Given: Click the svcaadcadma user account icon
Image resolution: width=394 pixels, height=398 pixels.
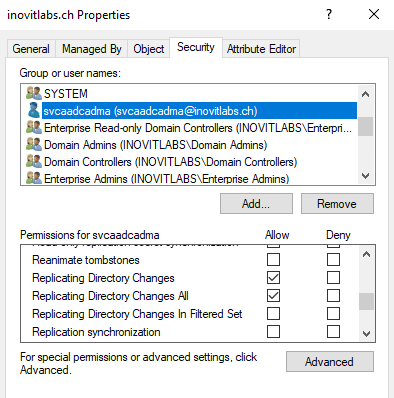Looking at the screenshot, I should click(34, 111).
